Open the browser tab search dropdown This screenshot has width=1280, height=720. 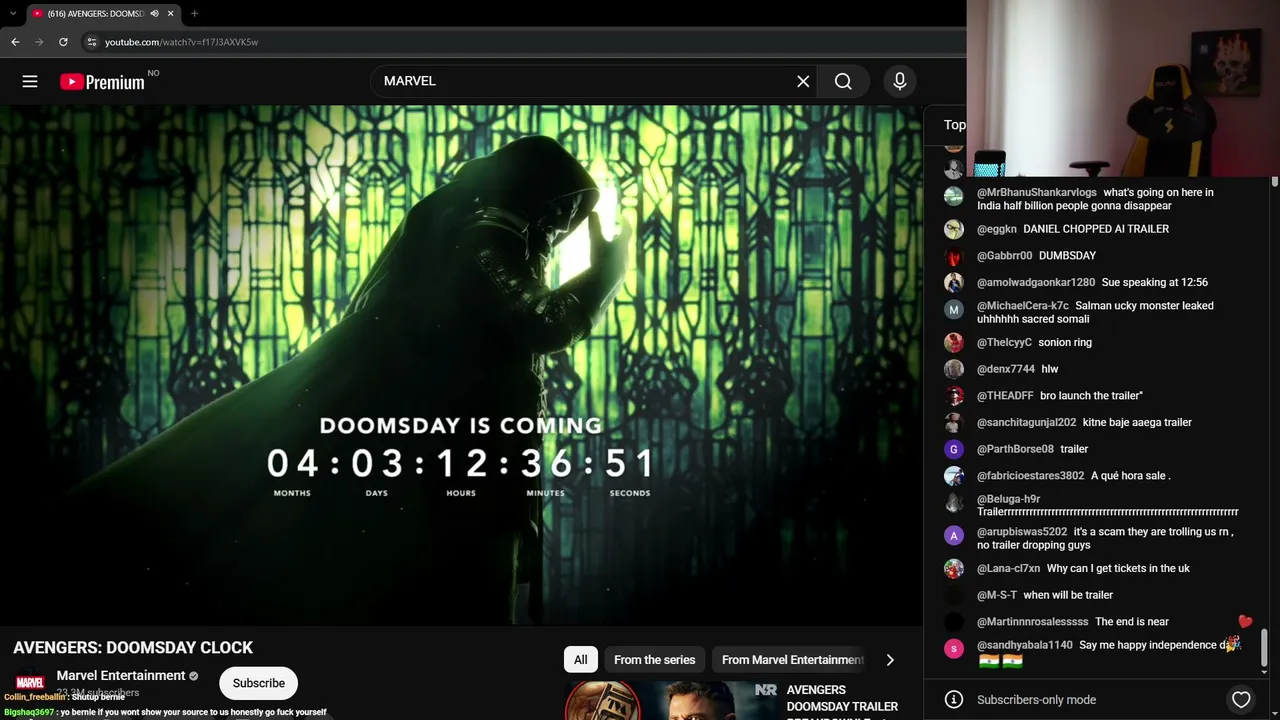click(13, 14)
